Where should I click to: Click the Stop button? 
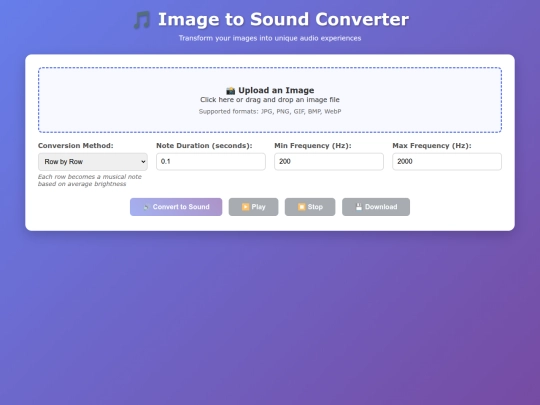pos(310,207)
